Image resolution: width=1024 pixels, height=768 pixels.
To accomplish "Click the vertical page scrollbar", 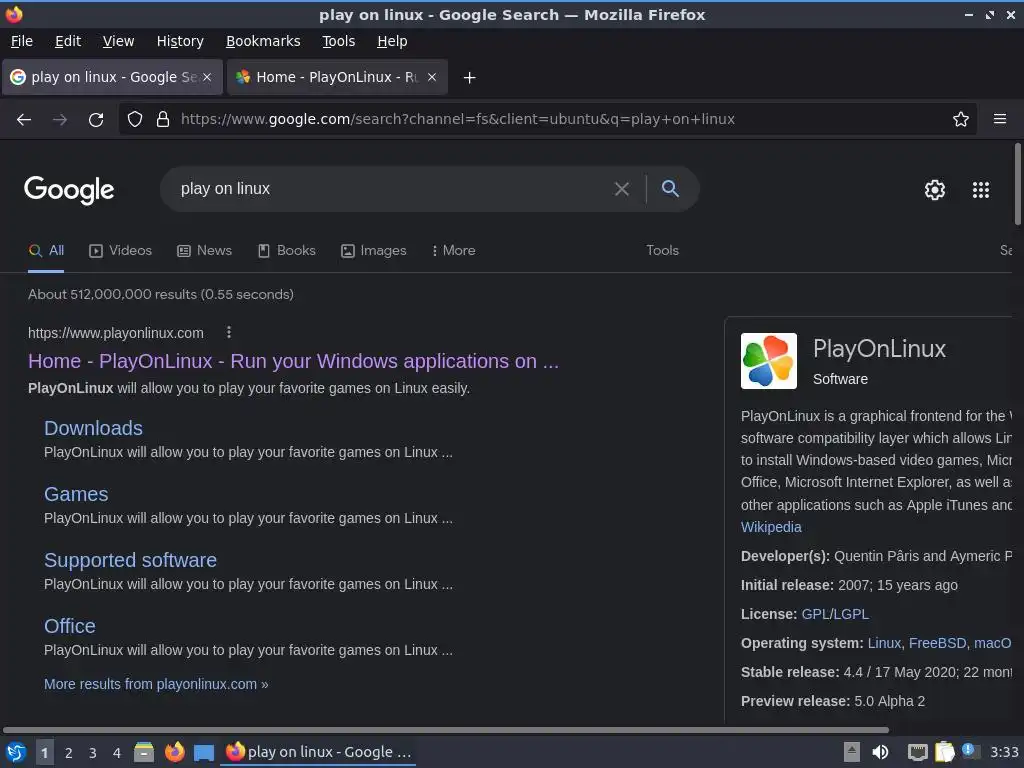I will point(1017,184).
